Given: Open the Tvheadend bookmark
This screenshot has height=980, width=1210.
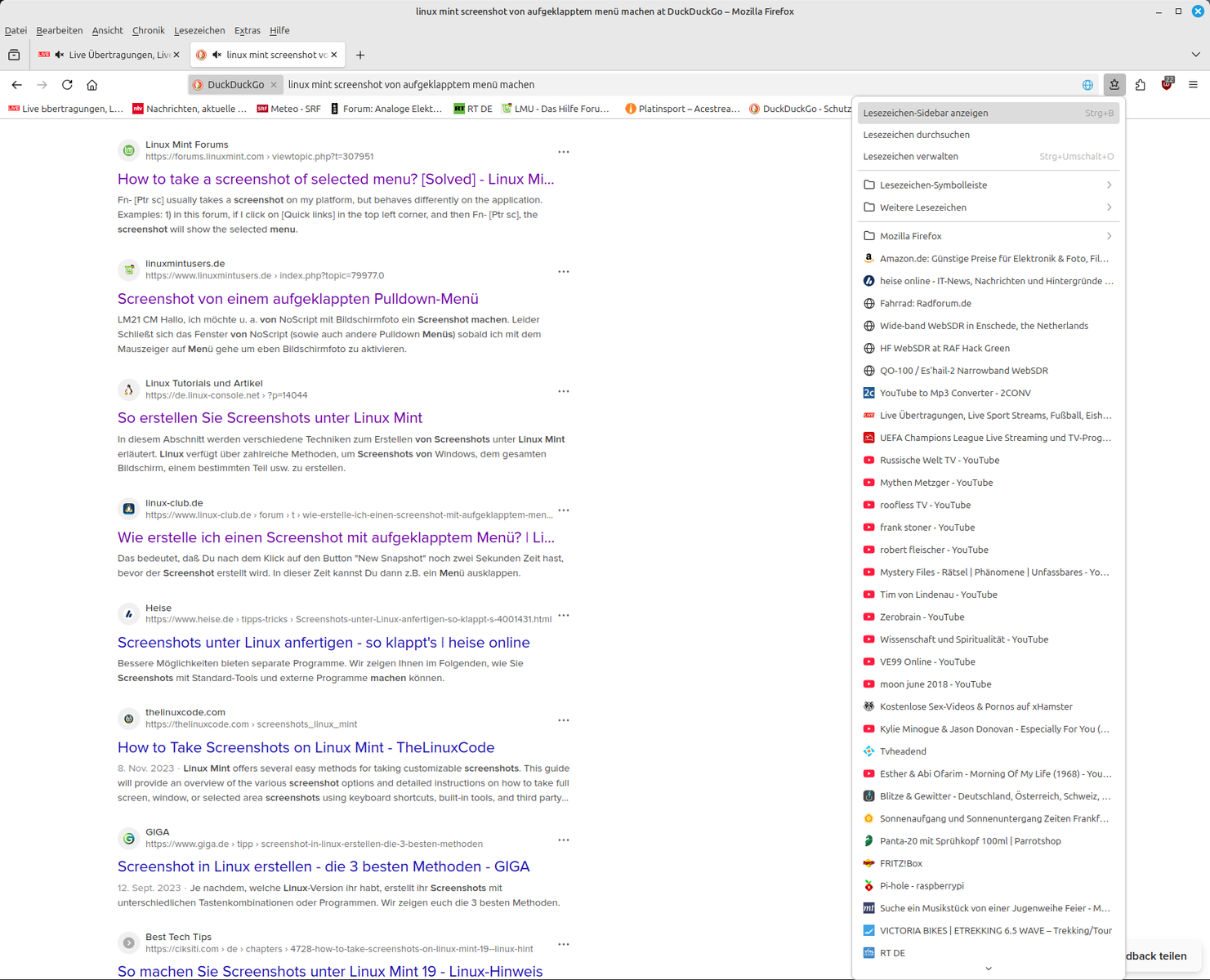Looking at the screenshot, I should coord(988,751).
